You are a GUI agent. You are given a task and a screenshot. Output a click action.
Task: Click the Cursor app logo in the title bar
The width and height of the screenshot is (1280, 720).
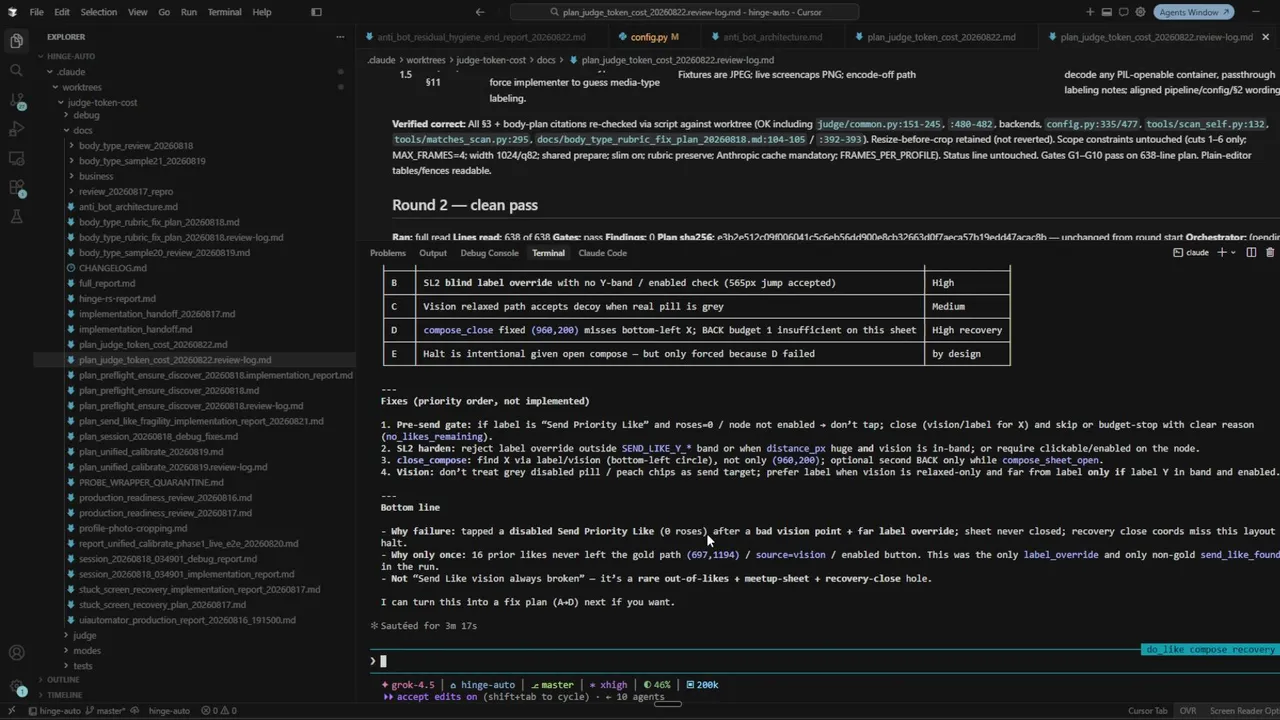11,12
